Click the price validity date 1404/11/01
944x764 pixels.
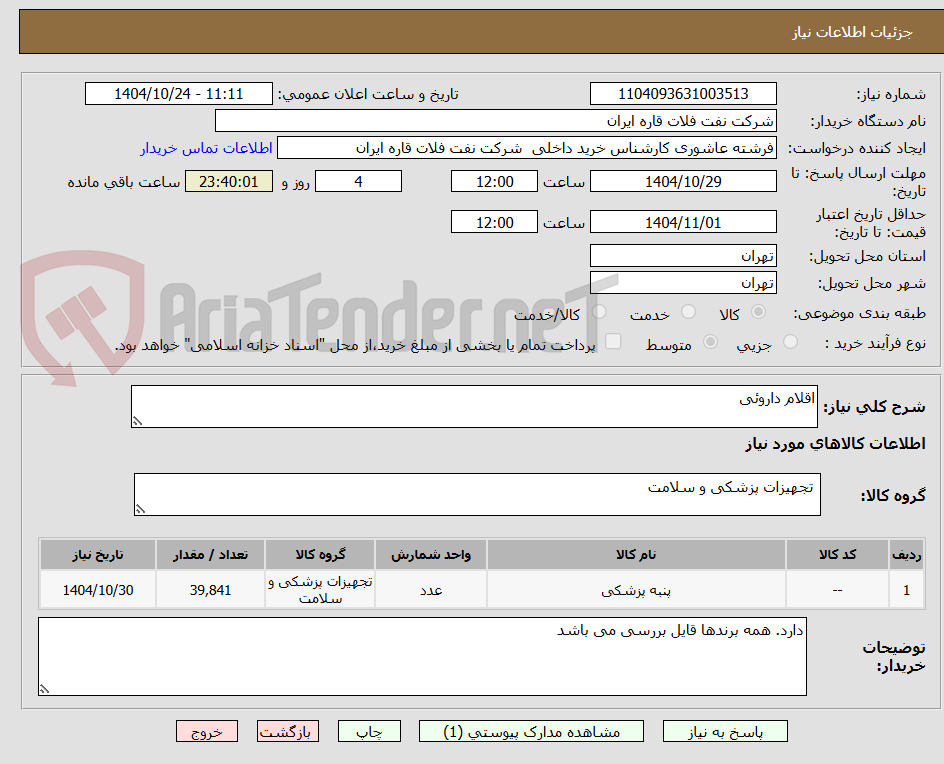coord(683,222)
